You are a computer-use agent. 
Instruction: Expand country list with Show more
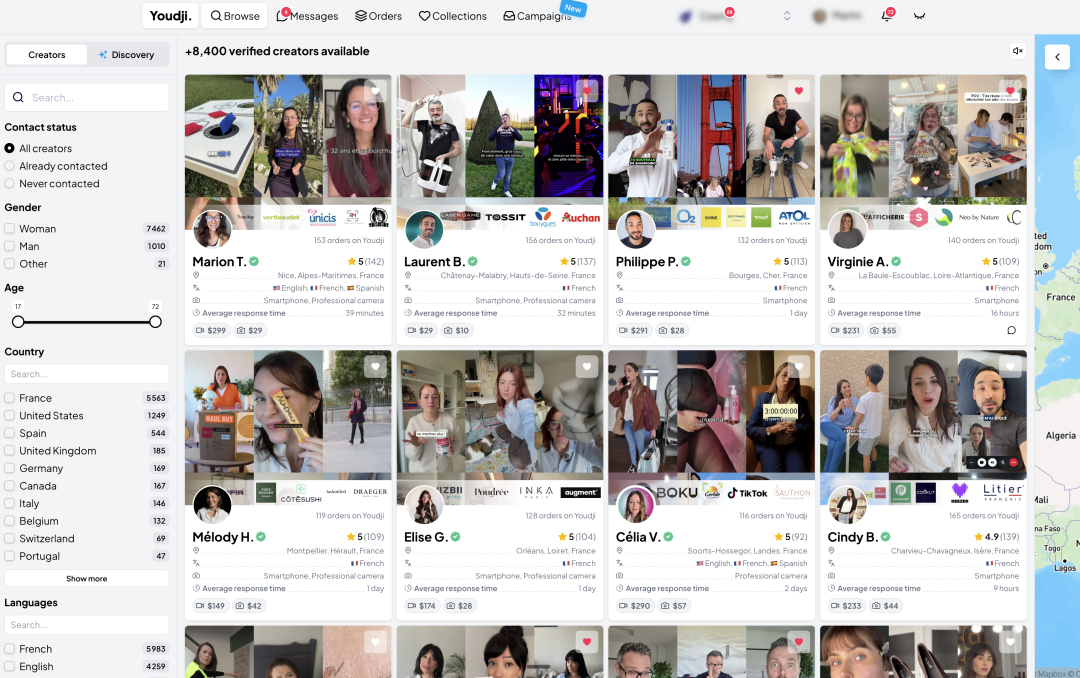87,578
